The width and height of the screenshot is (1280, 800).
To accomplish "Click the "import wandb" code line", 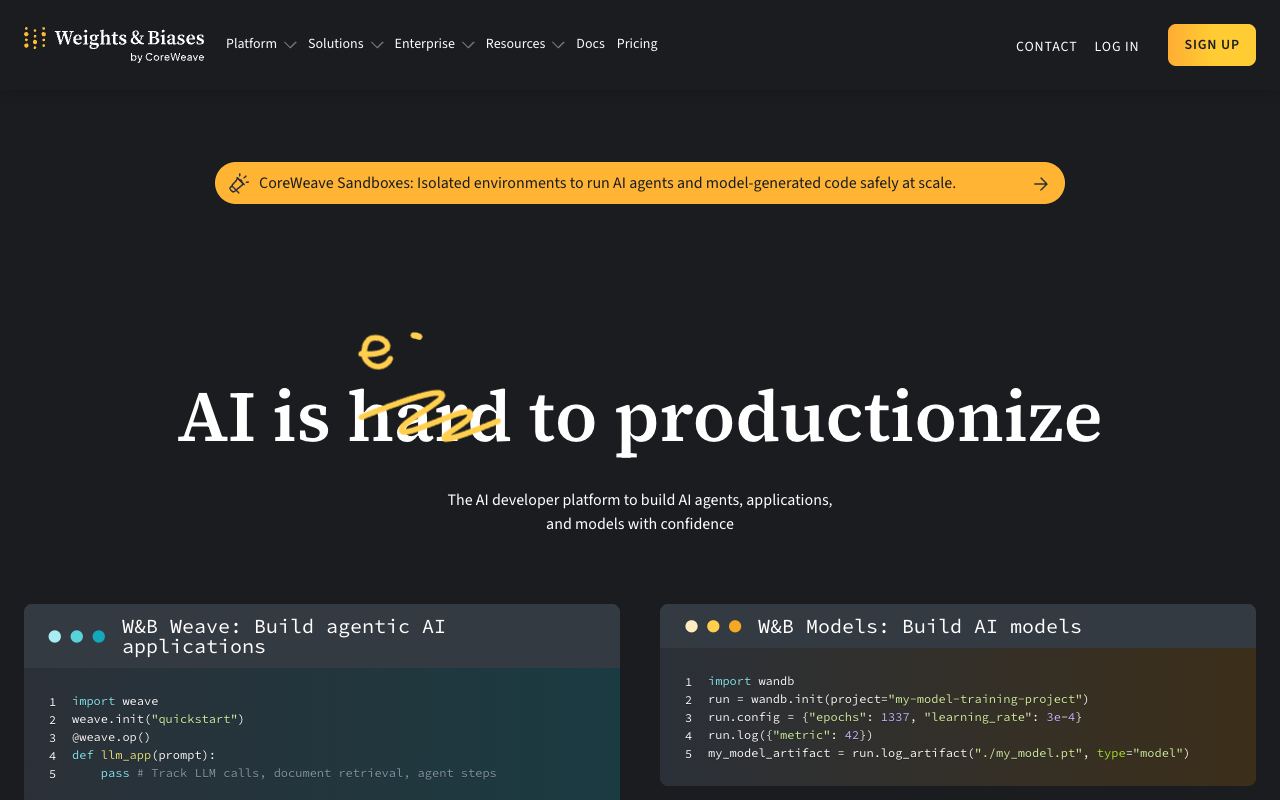I will click(x=751, y=681).
